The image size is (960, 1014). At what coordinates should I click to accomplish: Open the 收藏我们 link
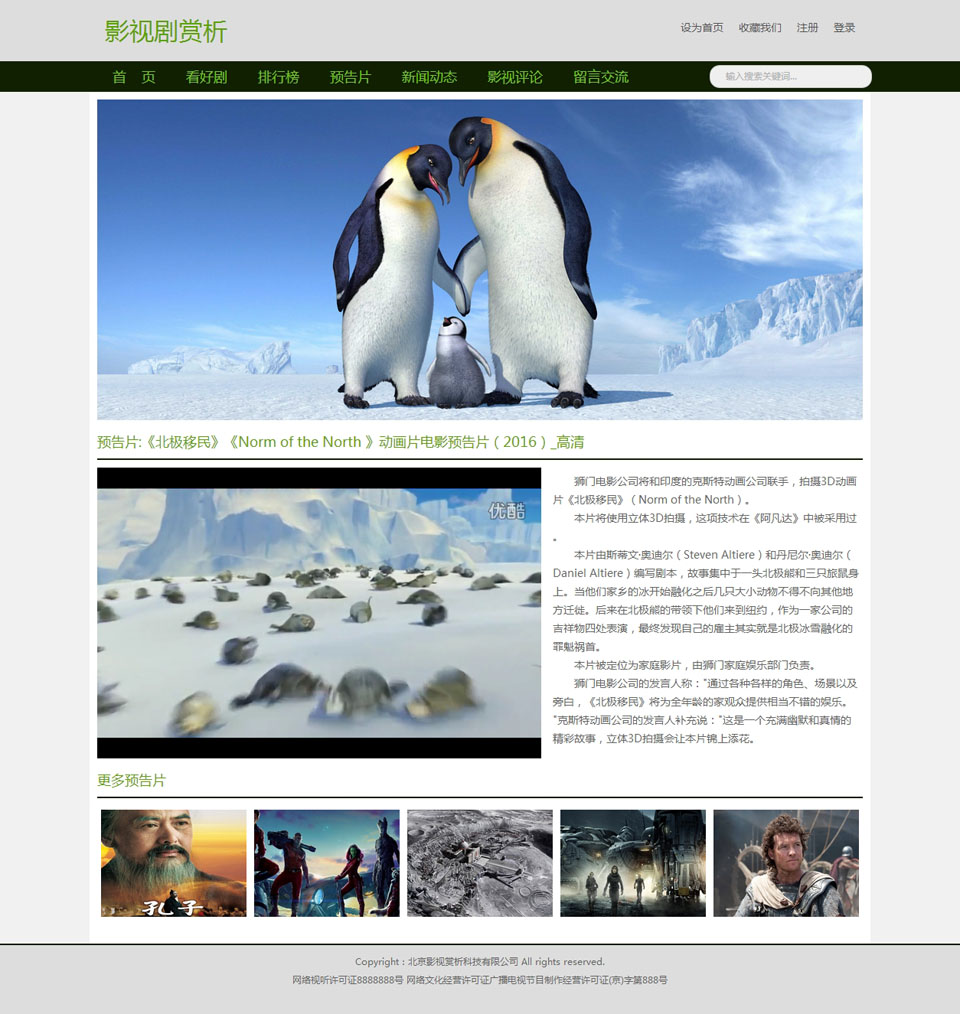(760, 28)
